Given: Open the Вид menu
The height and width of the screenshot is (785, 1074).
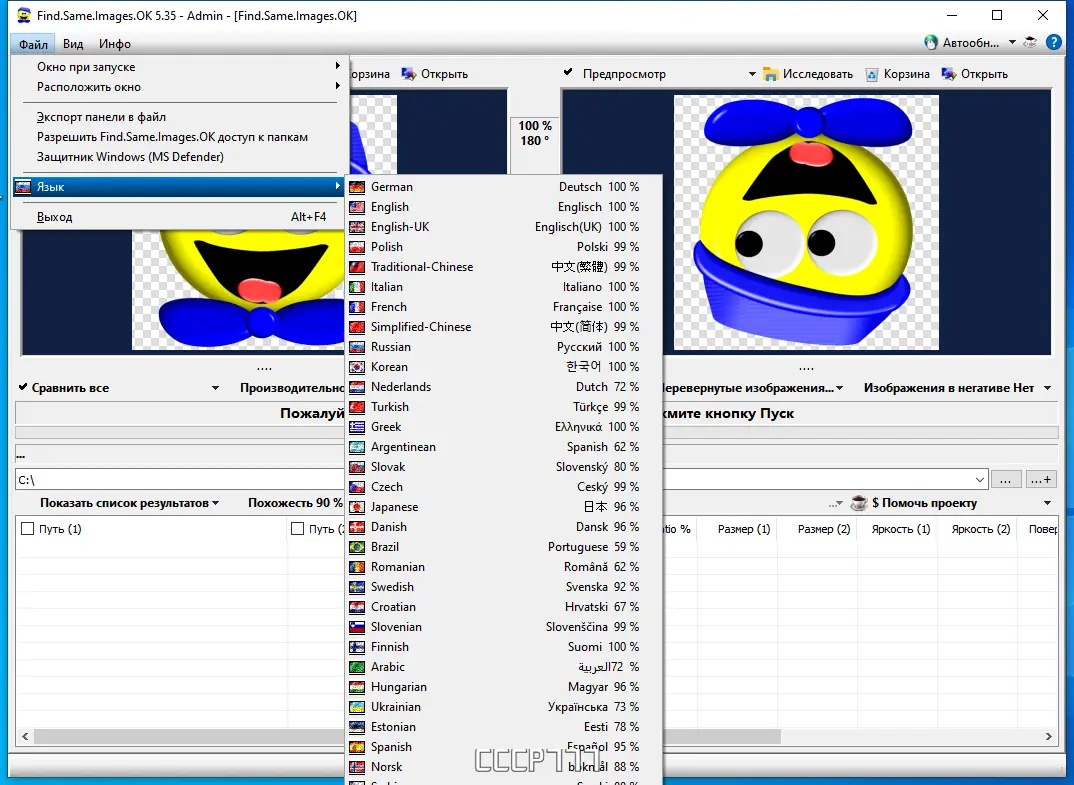Looking at the screenshot, I should pos(73,44).
